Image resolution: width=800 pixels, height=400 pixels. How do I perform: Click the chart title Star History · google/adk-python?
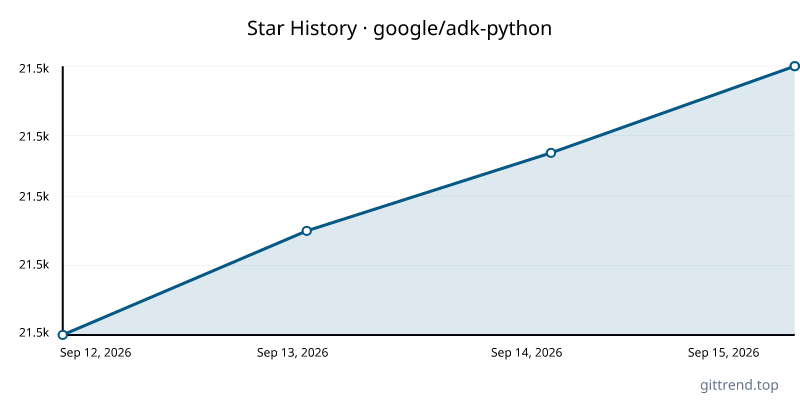(399, 29)
